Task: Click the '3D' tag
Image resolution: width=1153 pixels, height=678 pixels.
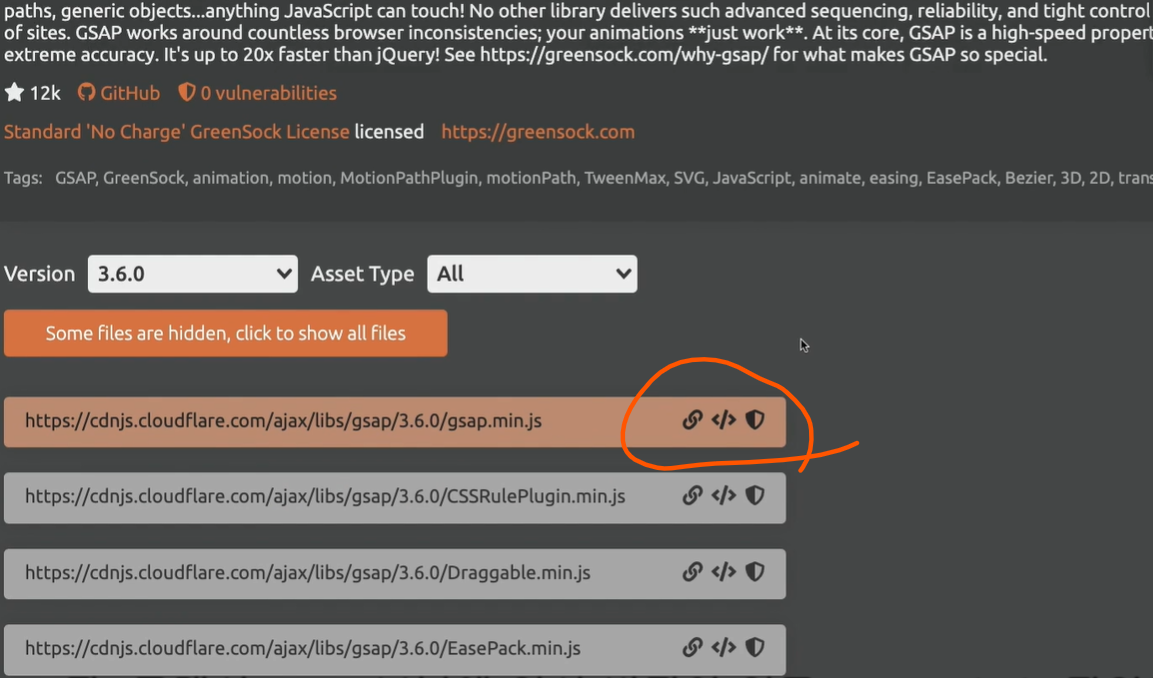Action: point(1070,178)
